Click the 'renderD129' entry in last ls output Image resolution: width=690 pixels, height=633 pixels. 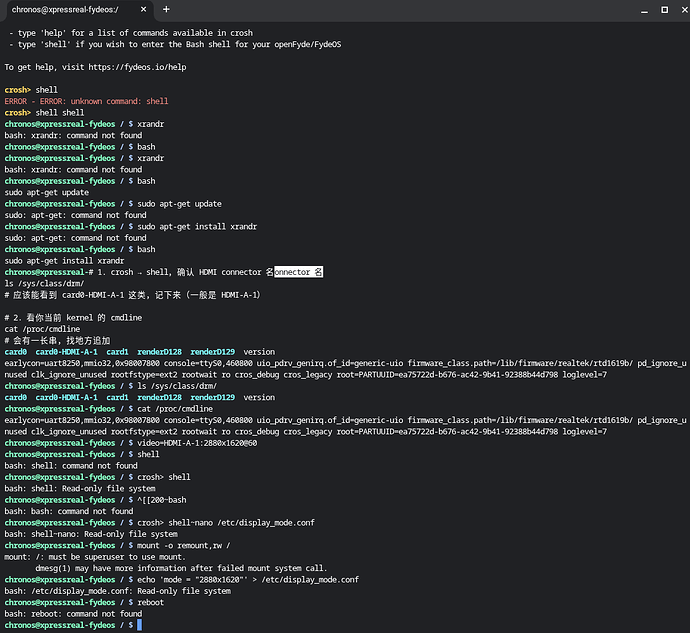213,397
